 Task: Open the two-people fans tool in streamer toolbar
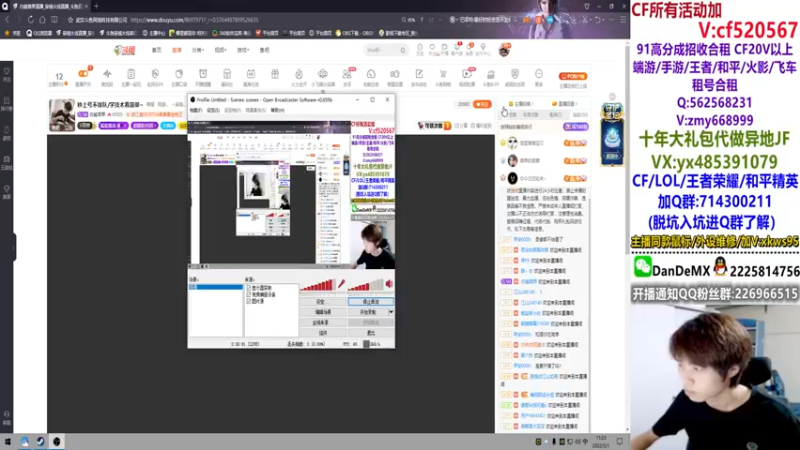[347, 74]
